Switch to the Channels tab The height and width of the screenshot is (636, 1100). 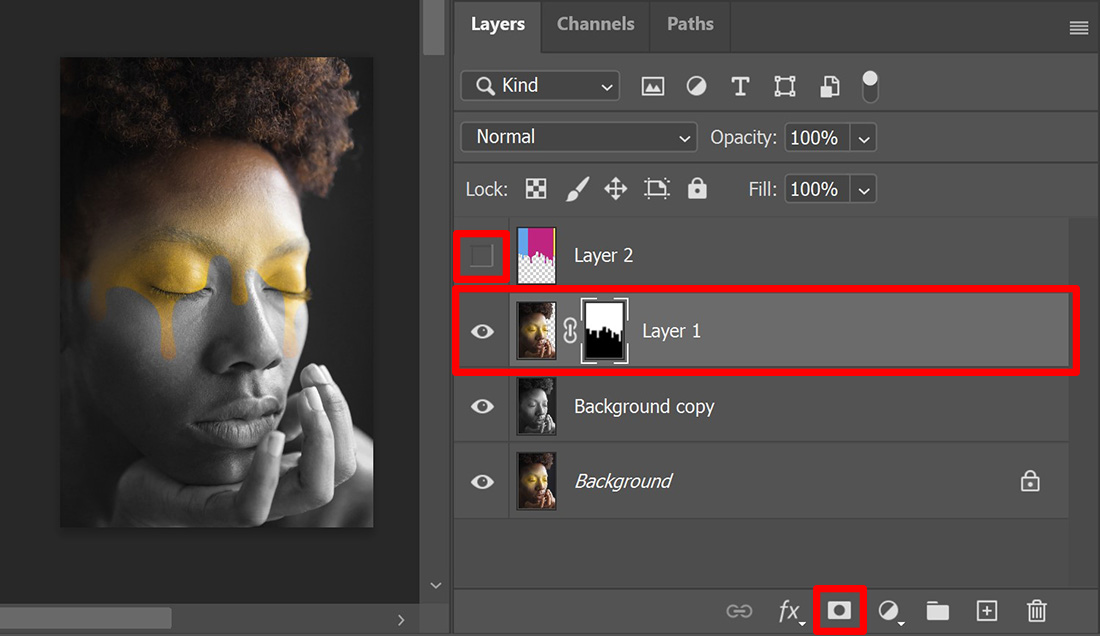tap(595, 24)
